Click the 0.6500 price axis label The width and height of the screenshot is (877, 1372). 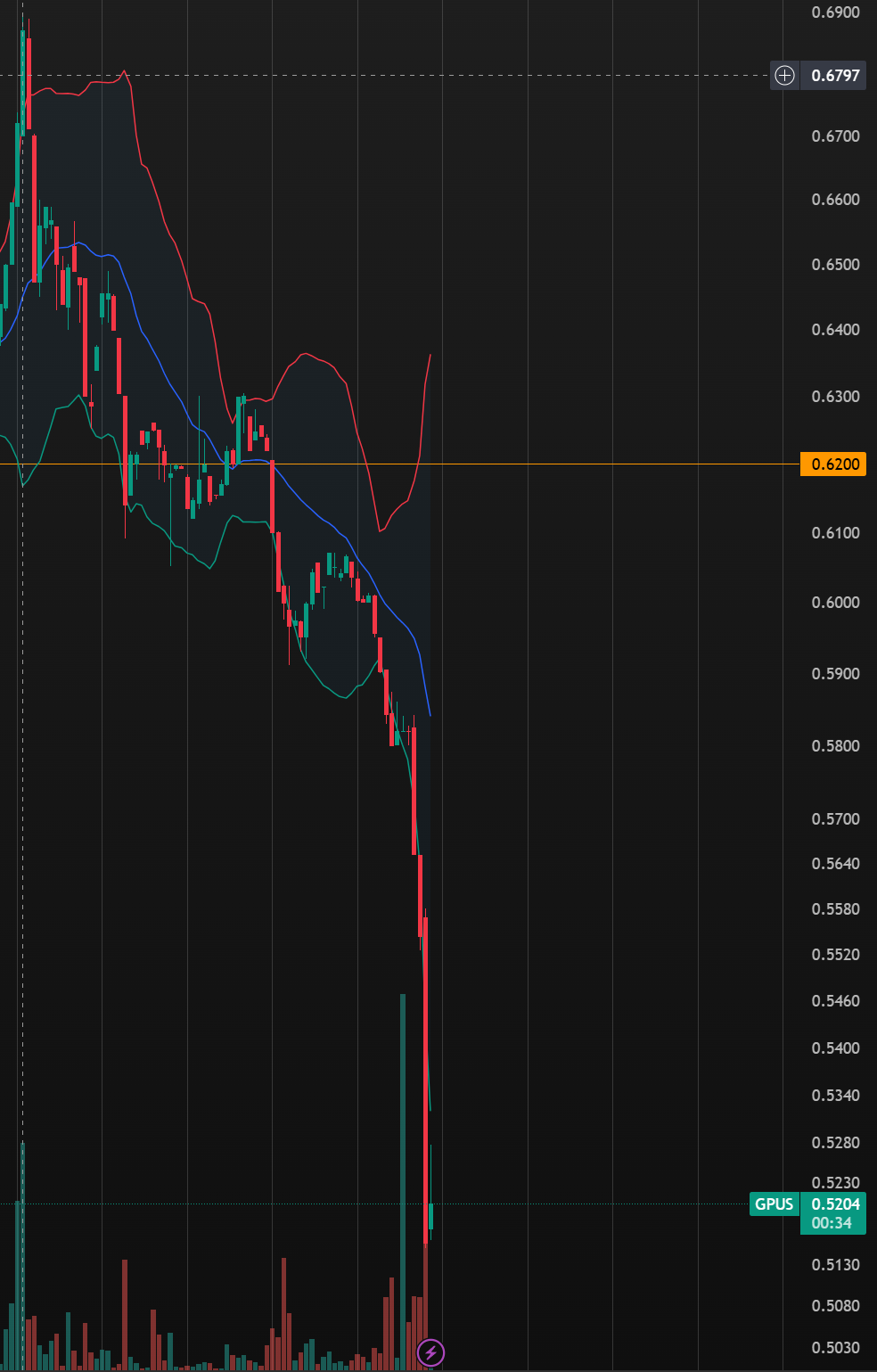coord(835,264)
